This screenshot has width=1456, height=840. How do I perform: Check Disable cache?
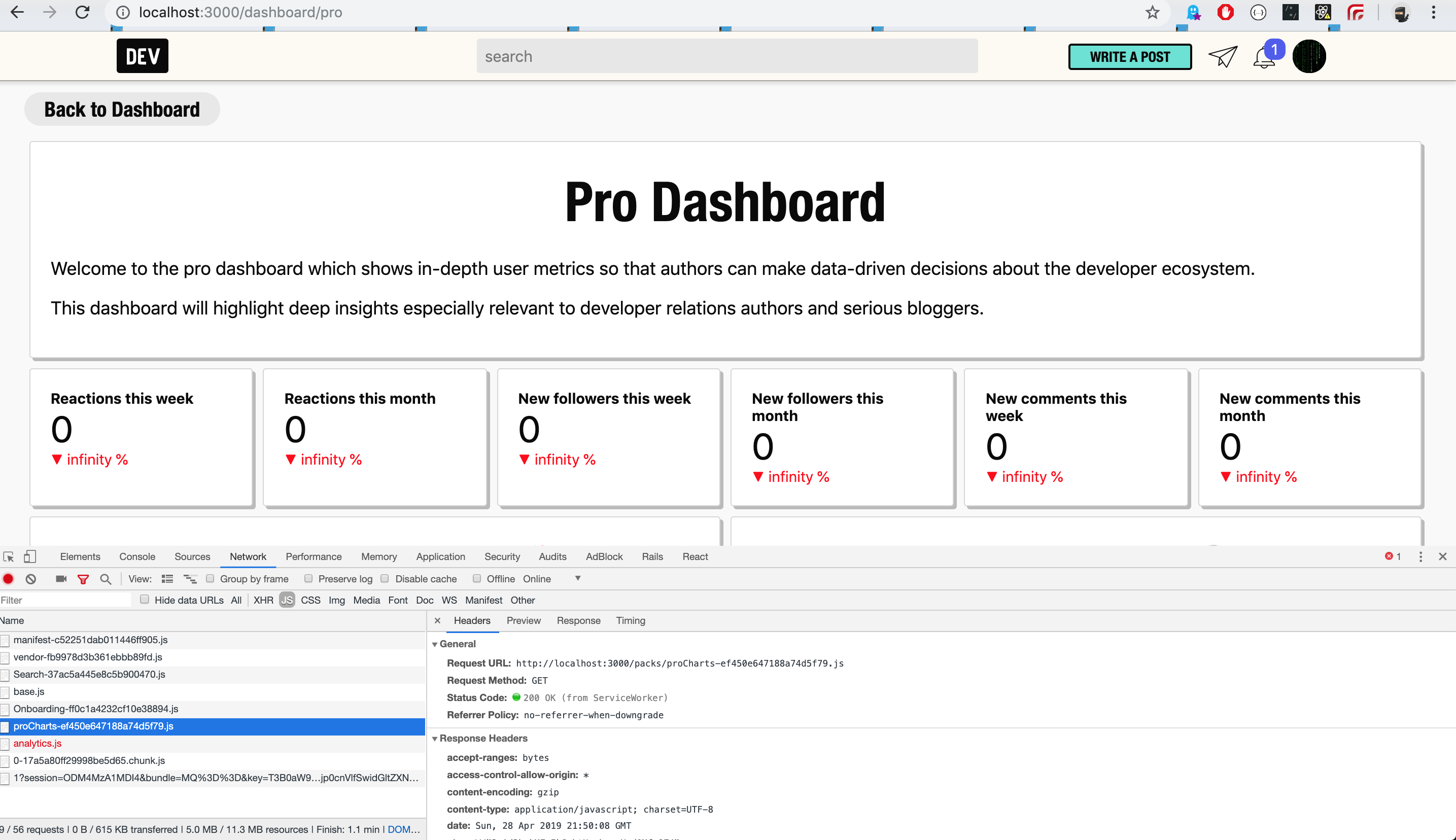384,579
